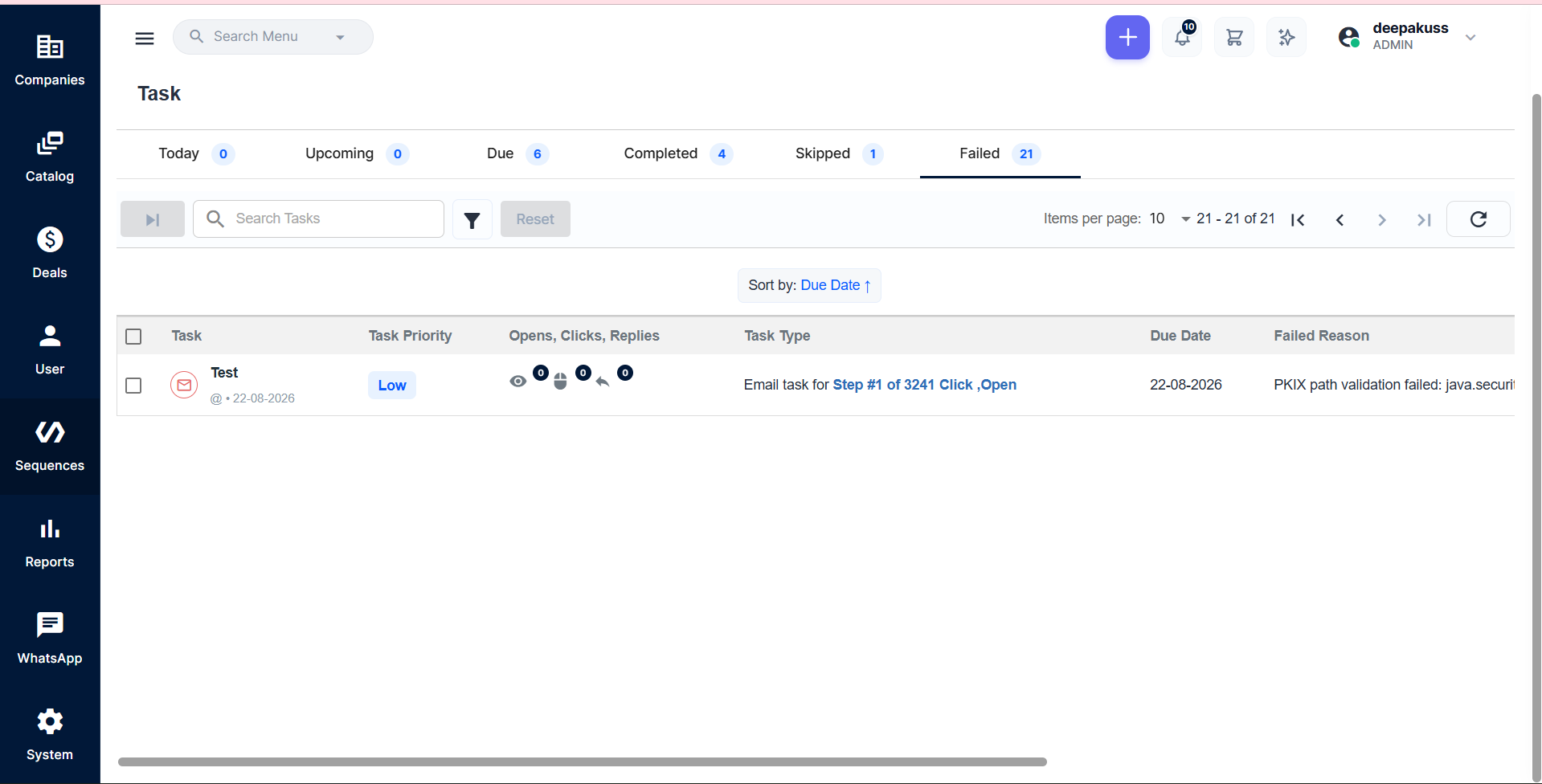Viewport: 1542px width, 784px height.
Task: Click the Reset button
Action: pyautogui.click(x=535, y=219)
